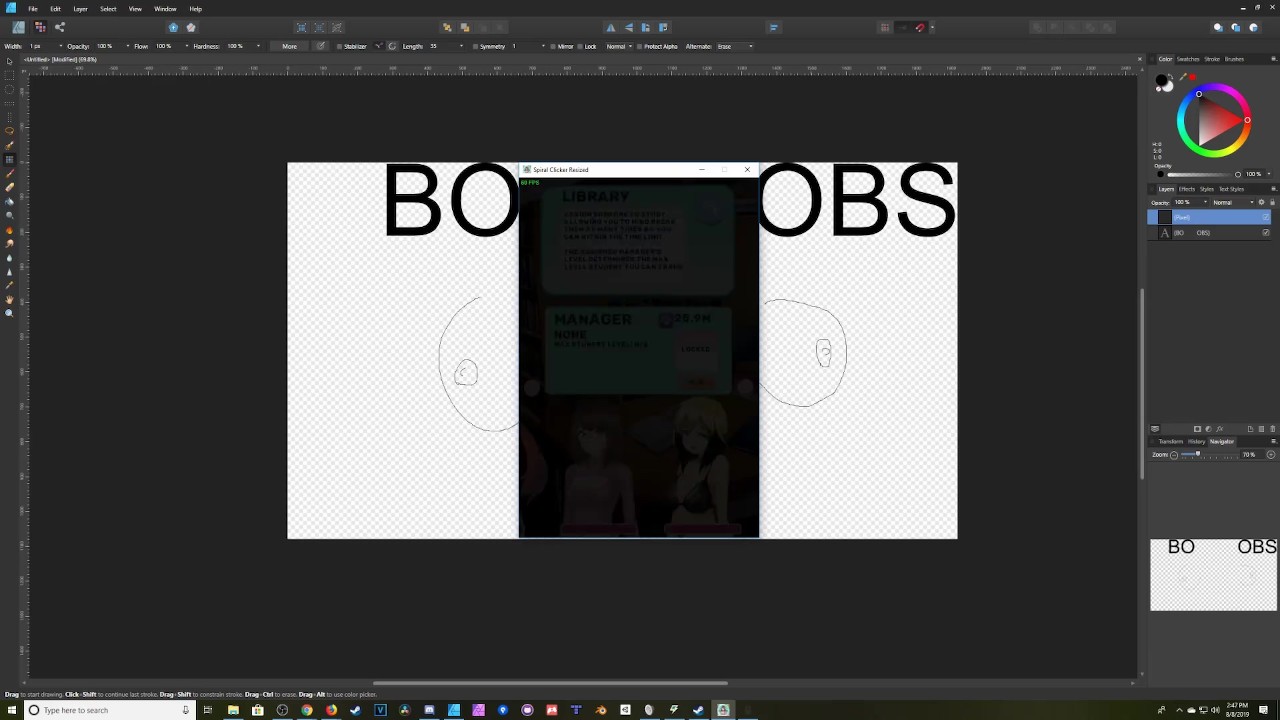Open the layer blend mode Normal dropdown
This screenshot has width=1280, height=720.
tap(1230, 202)
